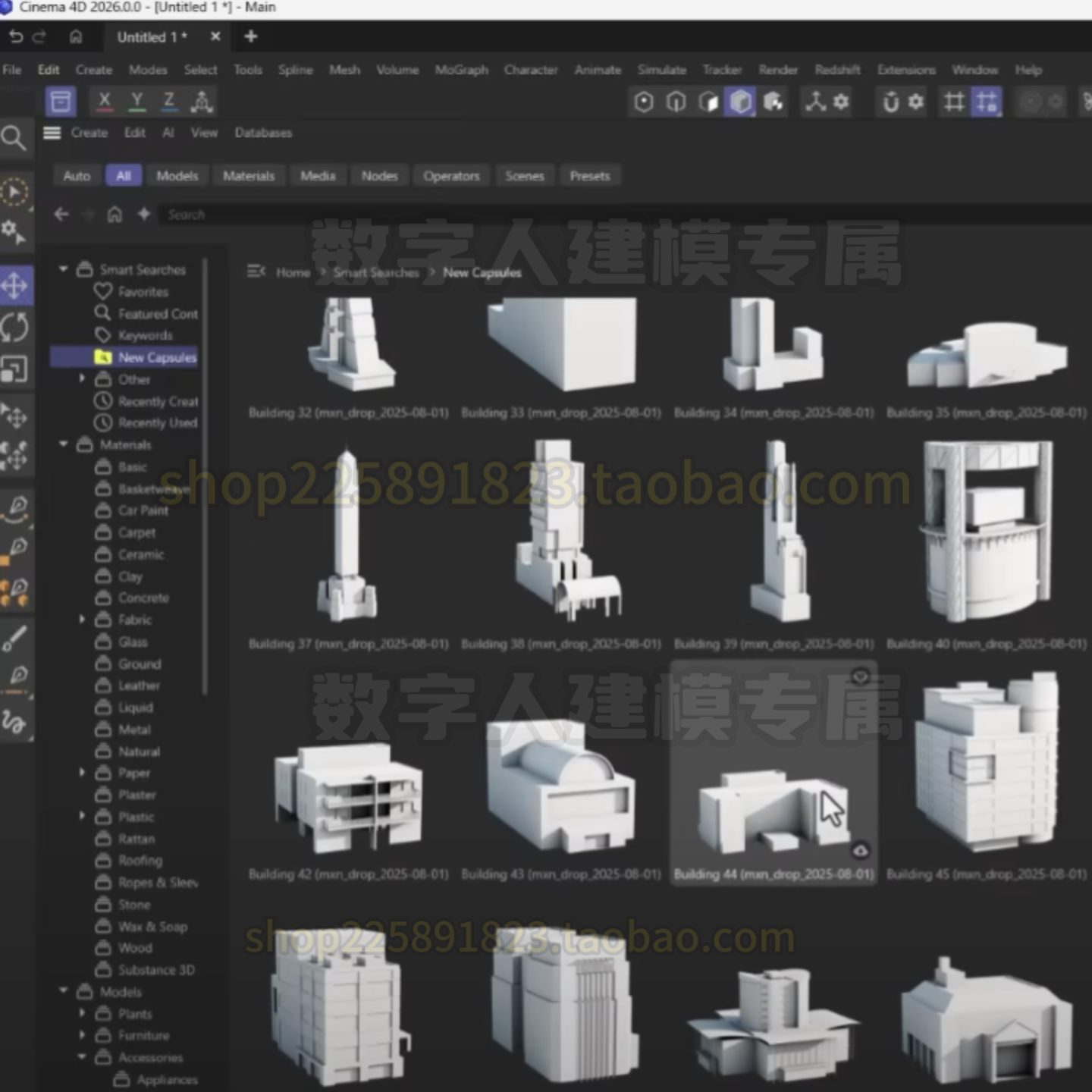
Task: Open the Spline menu
Action: 295,70
